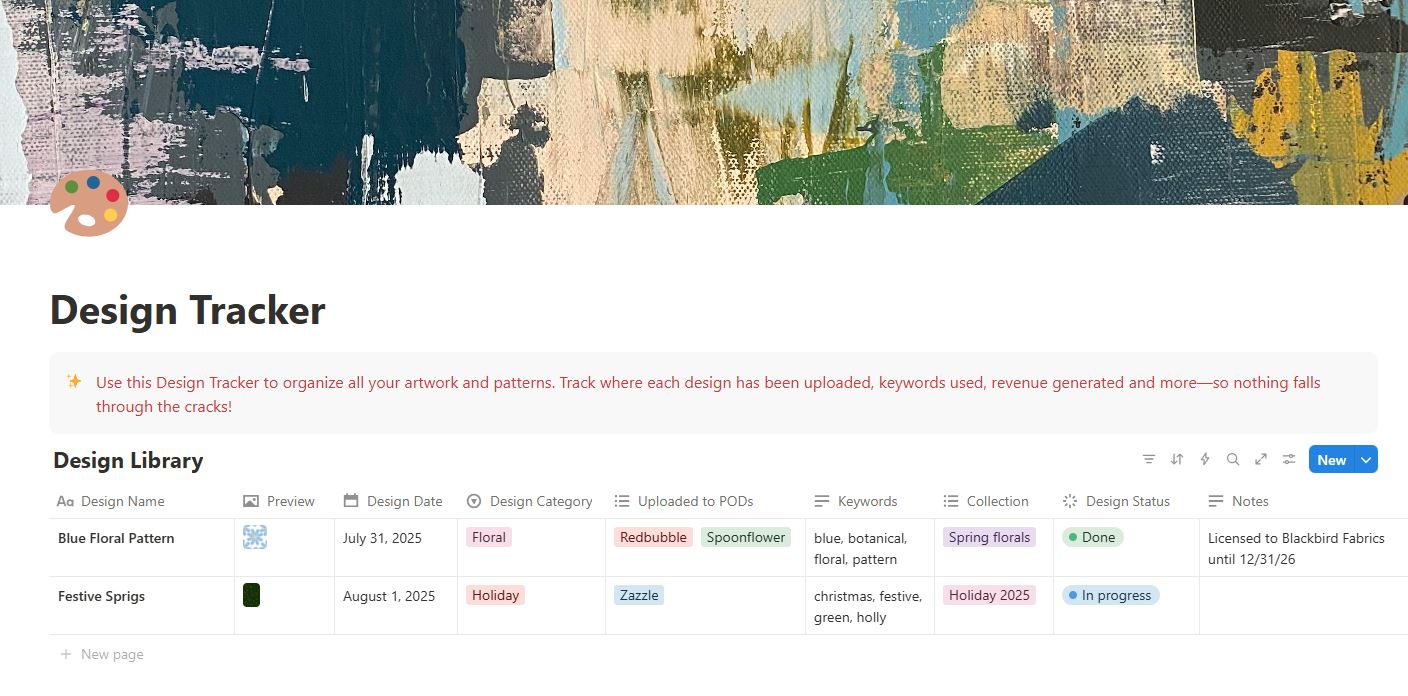This screenshot has width=1408, height=696.
Task: Click the search magnifier icon
Action: 1233,460
